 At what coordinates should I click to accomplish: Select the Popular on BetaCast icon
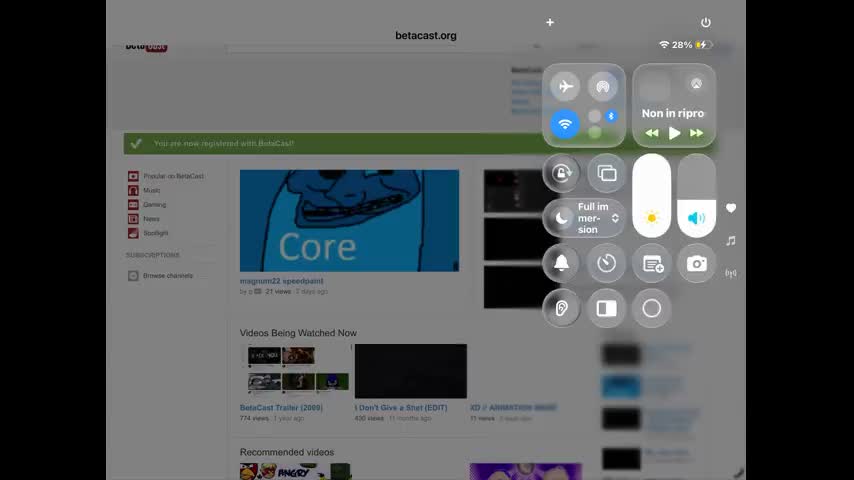pyautogui.click(x=133, y=176)
